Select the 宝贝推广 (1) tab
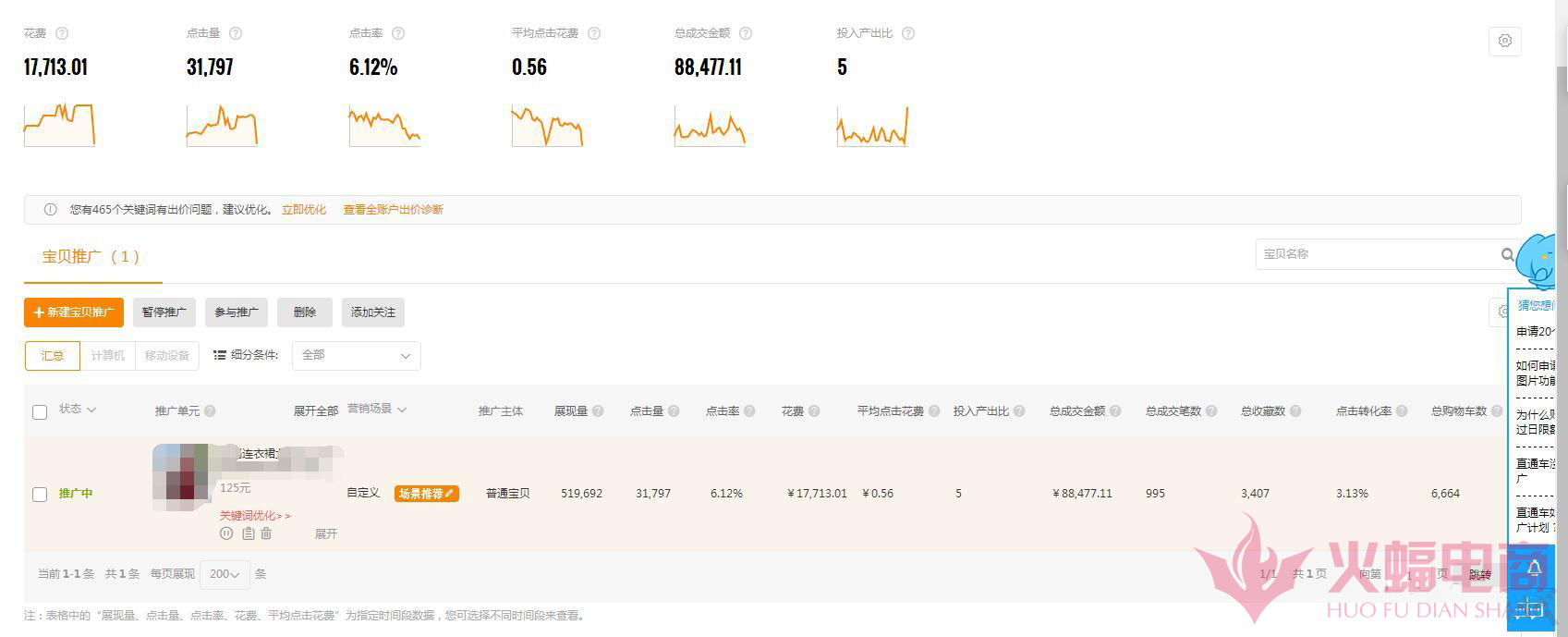This screenshot has width=1568, height=637. [x=91, y=257]
